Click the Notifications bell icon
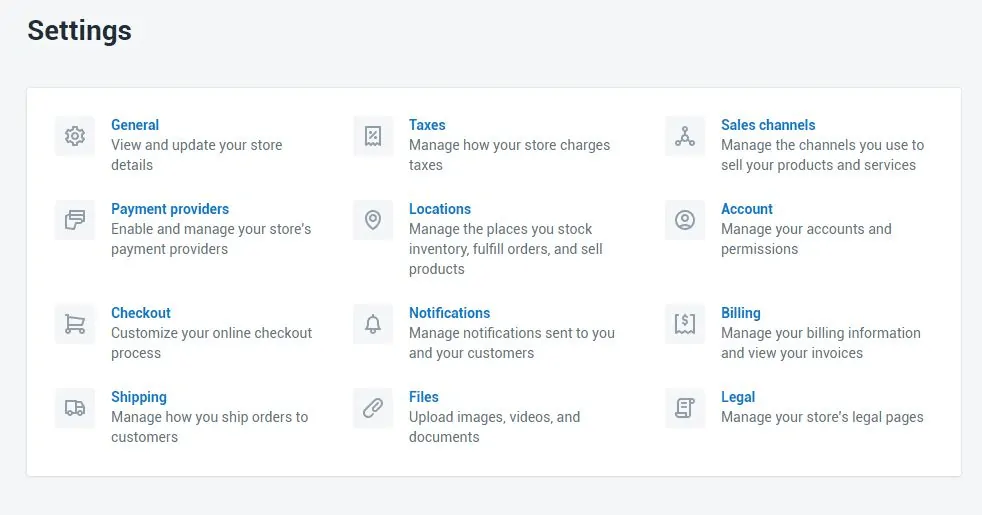Viewport: 982px width, 515px height. click(373, 324)
